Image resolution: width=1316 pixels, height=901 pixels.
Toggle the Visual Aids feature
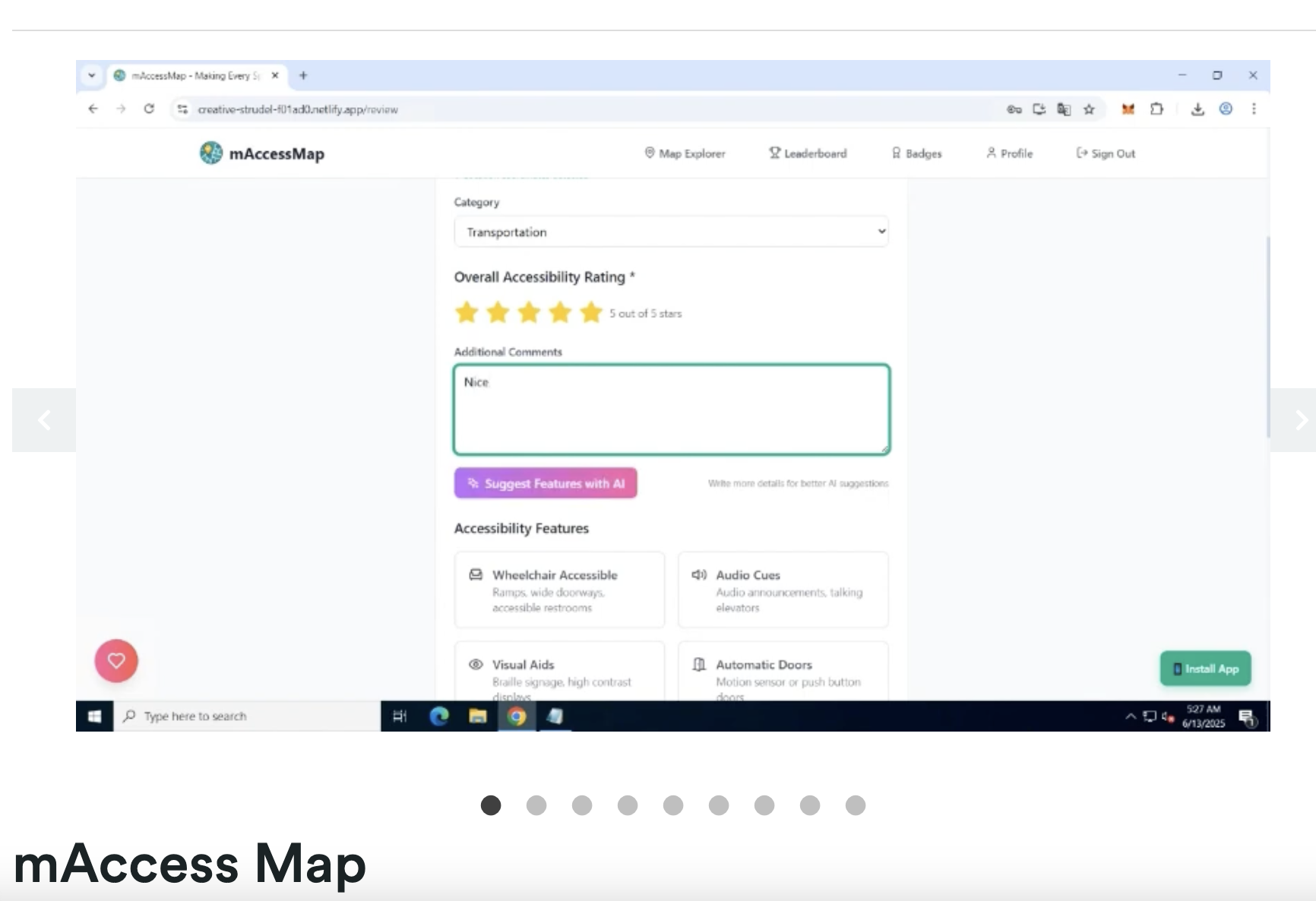pos(559,672)
